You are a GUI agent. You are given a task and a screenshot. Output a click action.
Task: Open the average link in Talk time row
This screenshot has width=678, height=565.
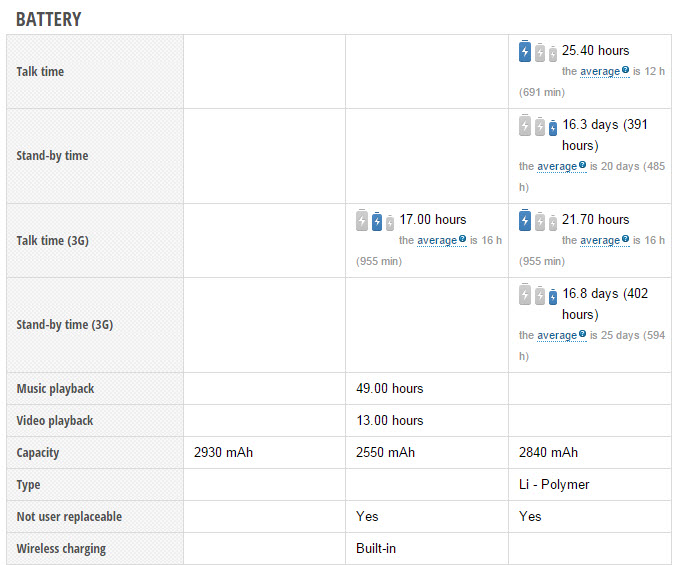click(600, 71)
